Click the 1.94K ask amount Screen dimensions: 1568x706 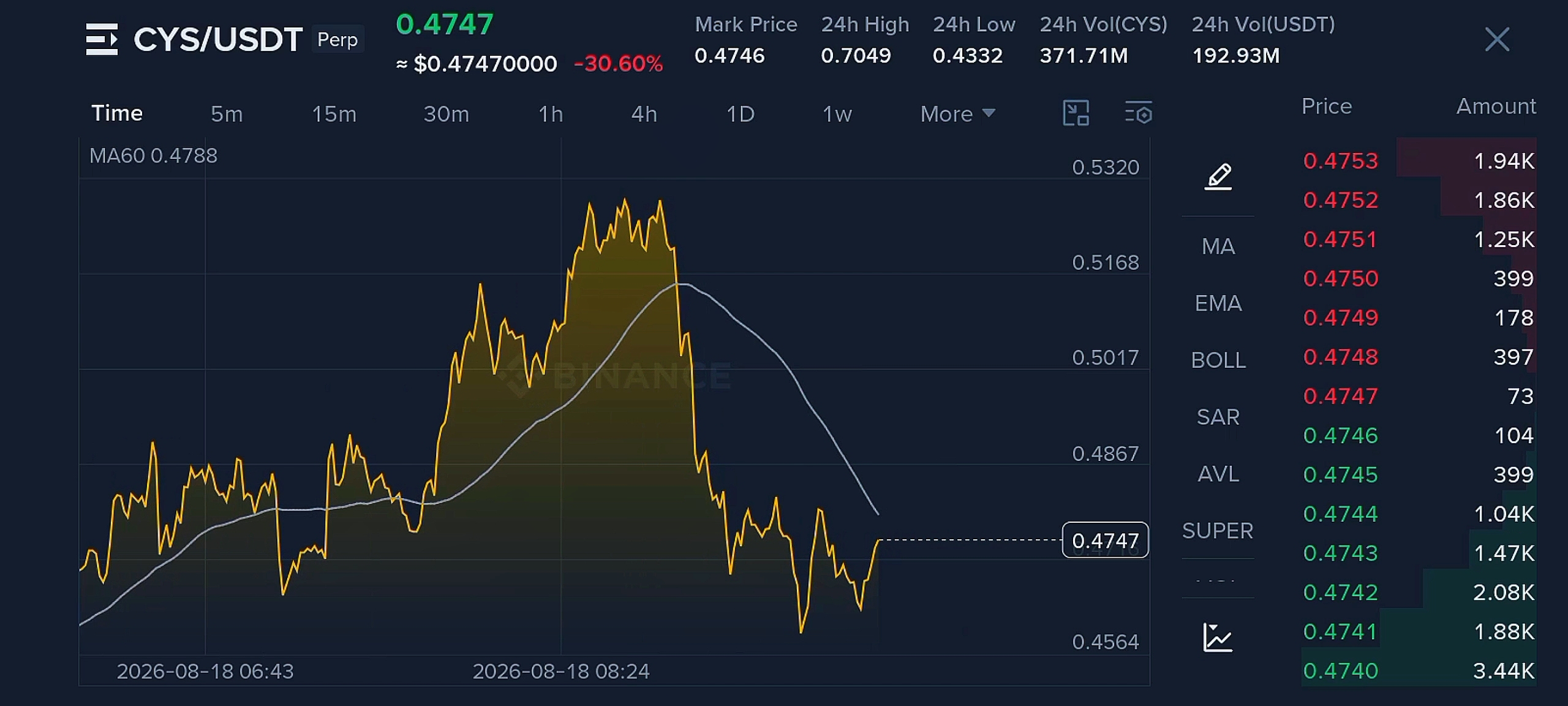tap(1504, 161)
